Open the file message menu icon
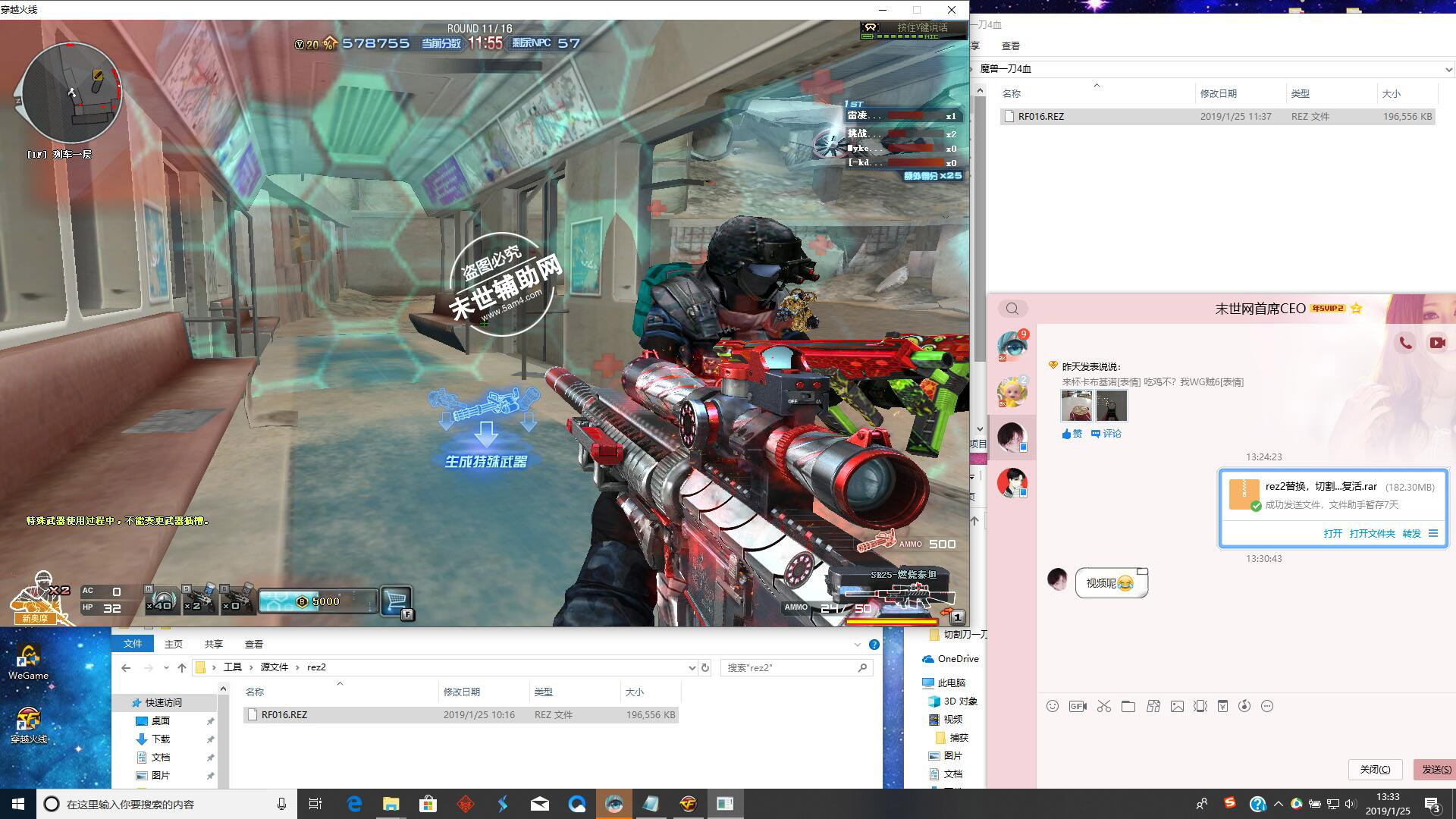This screenshot has width=1456, height=819. pos(1433,533)
